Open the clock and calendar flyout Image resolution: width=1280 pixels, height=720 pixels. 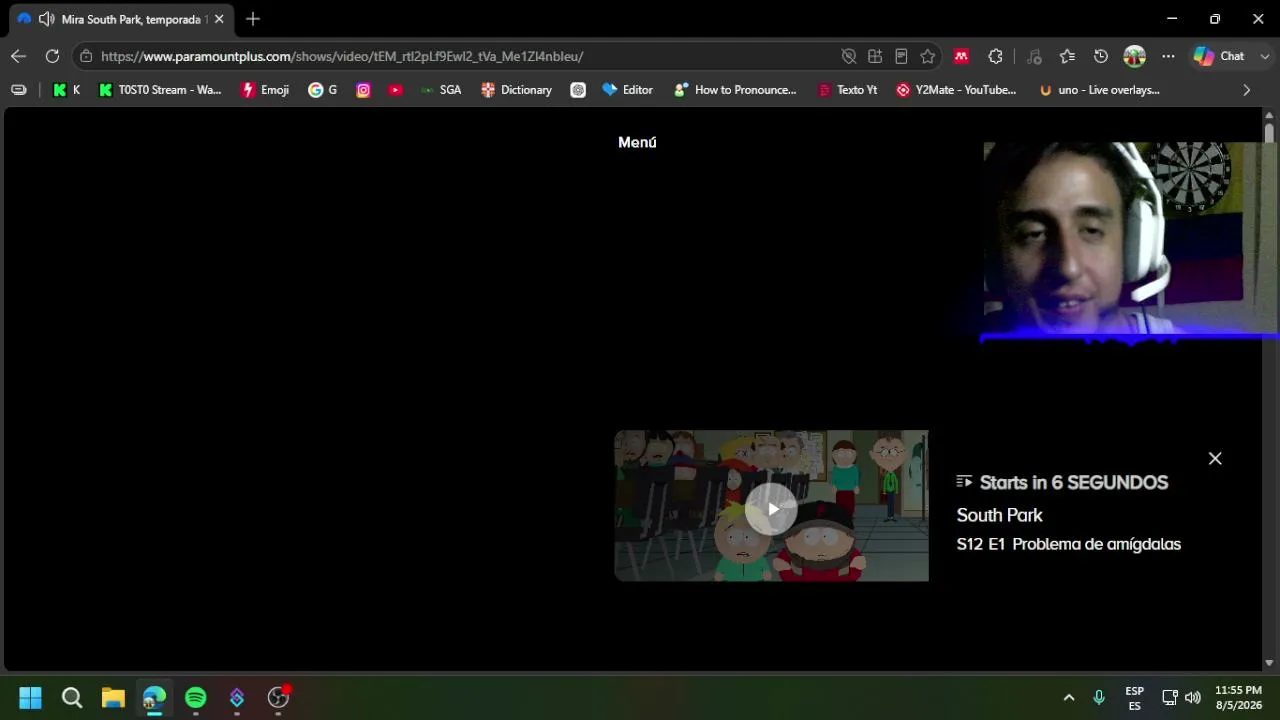pyautogui.click(x=1238, y=697)
